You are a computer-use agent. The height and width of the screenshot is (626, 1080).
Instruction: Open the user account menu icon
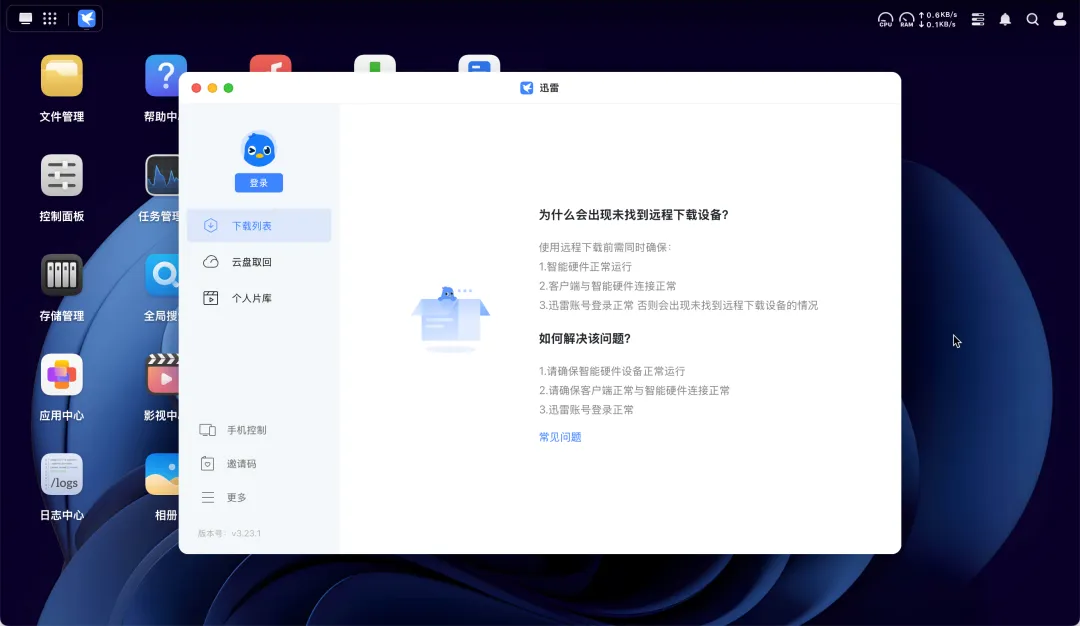[1060, 19]
